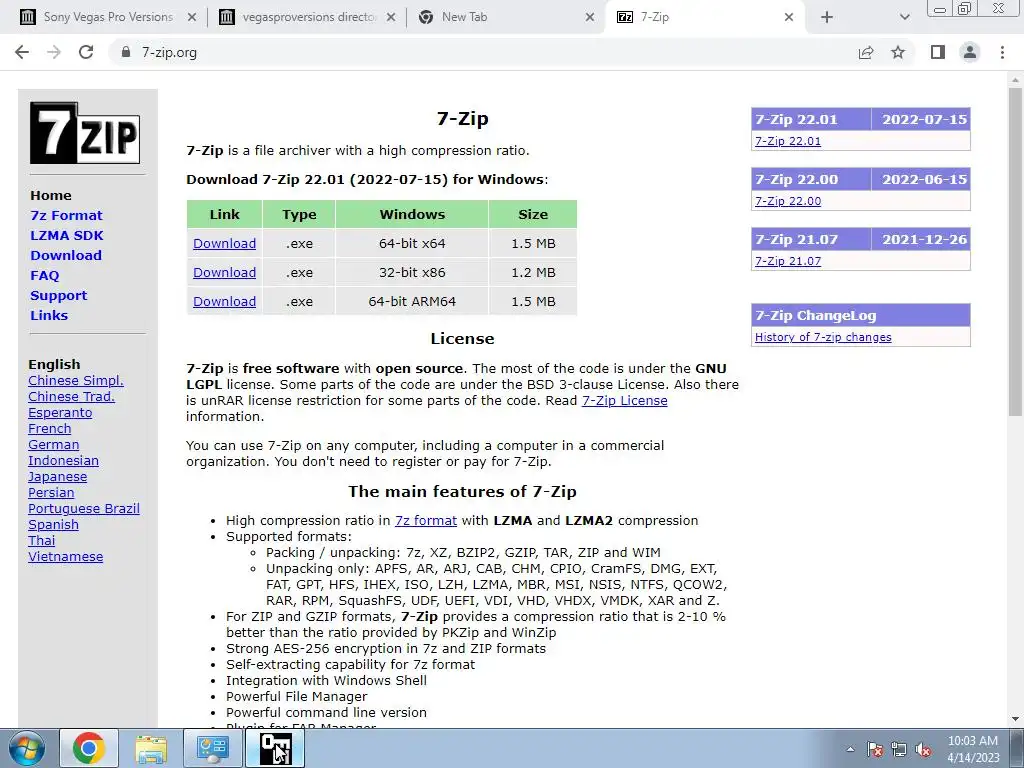Download the 32-bit x86 .exe

[224, 272]
